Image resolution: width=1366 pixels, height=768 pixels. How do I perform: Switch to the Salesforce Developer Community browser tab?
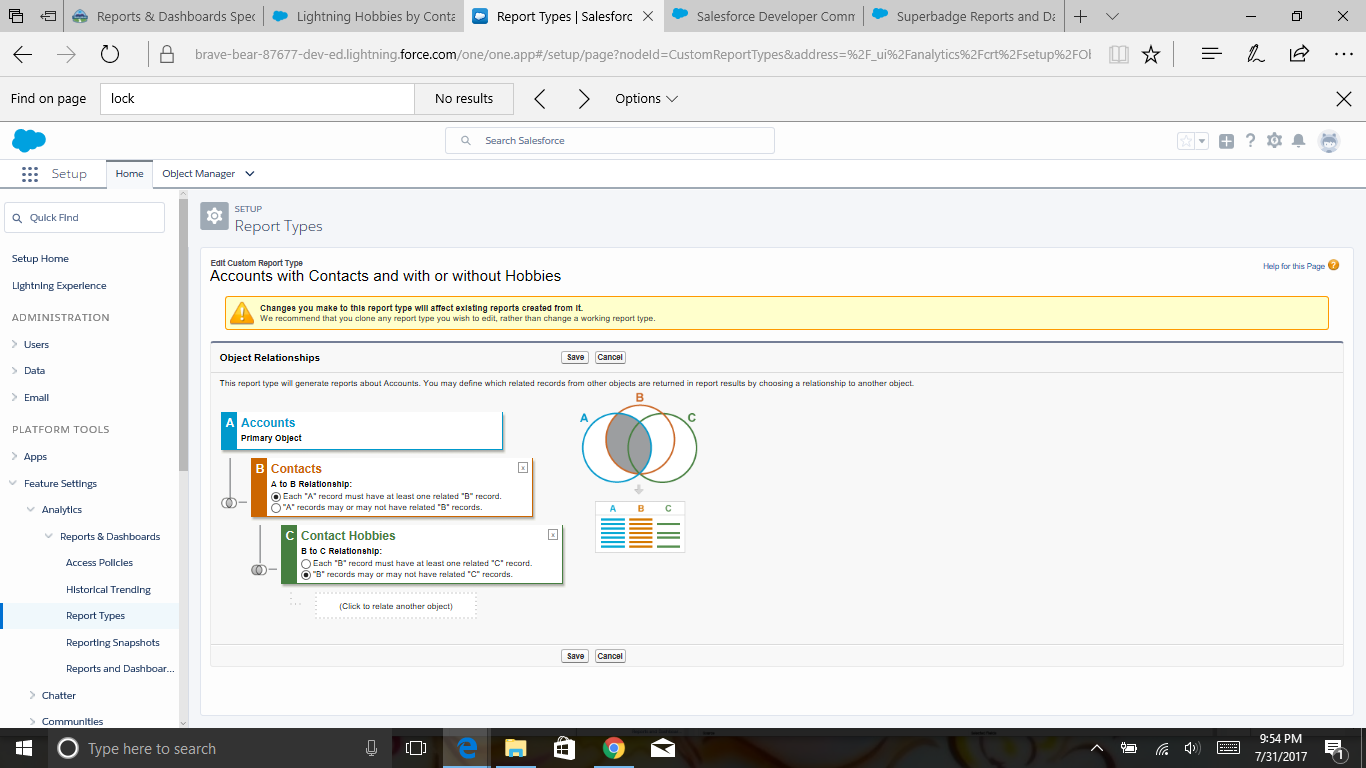(764, 16)
